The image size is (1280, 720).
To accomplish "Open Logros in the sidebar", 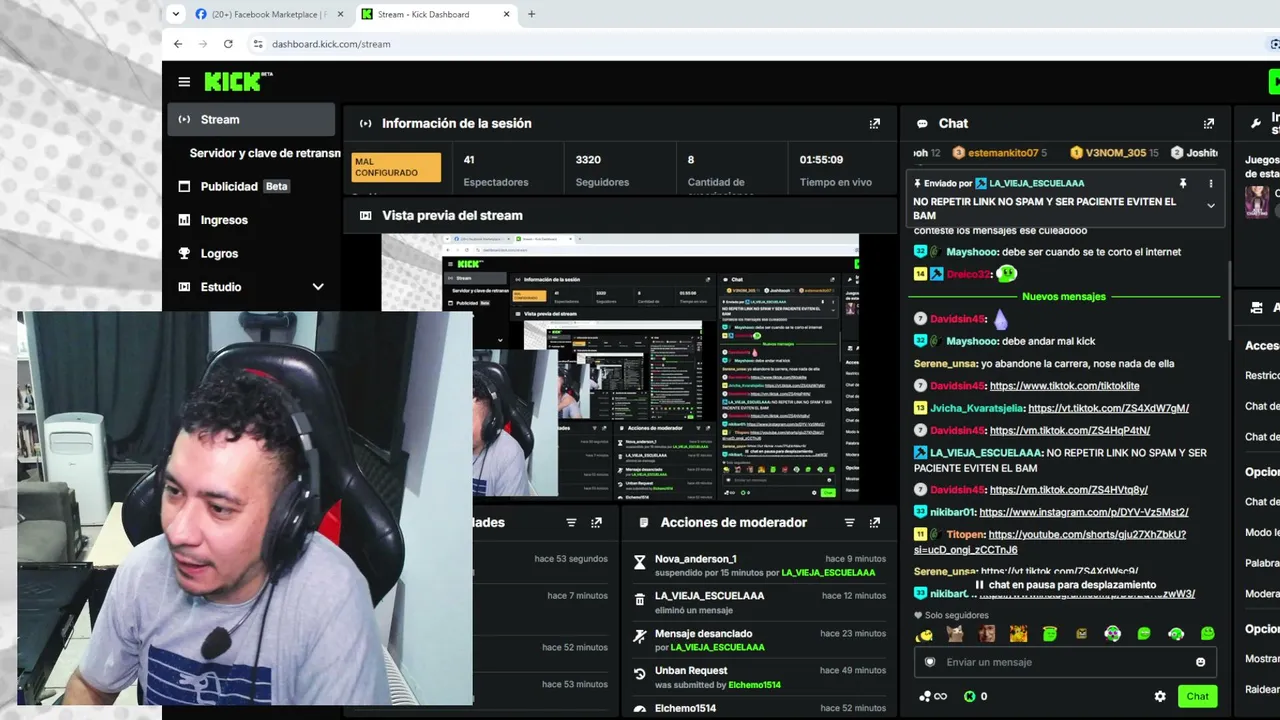I will 251,253.
